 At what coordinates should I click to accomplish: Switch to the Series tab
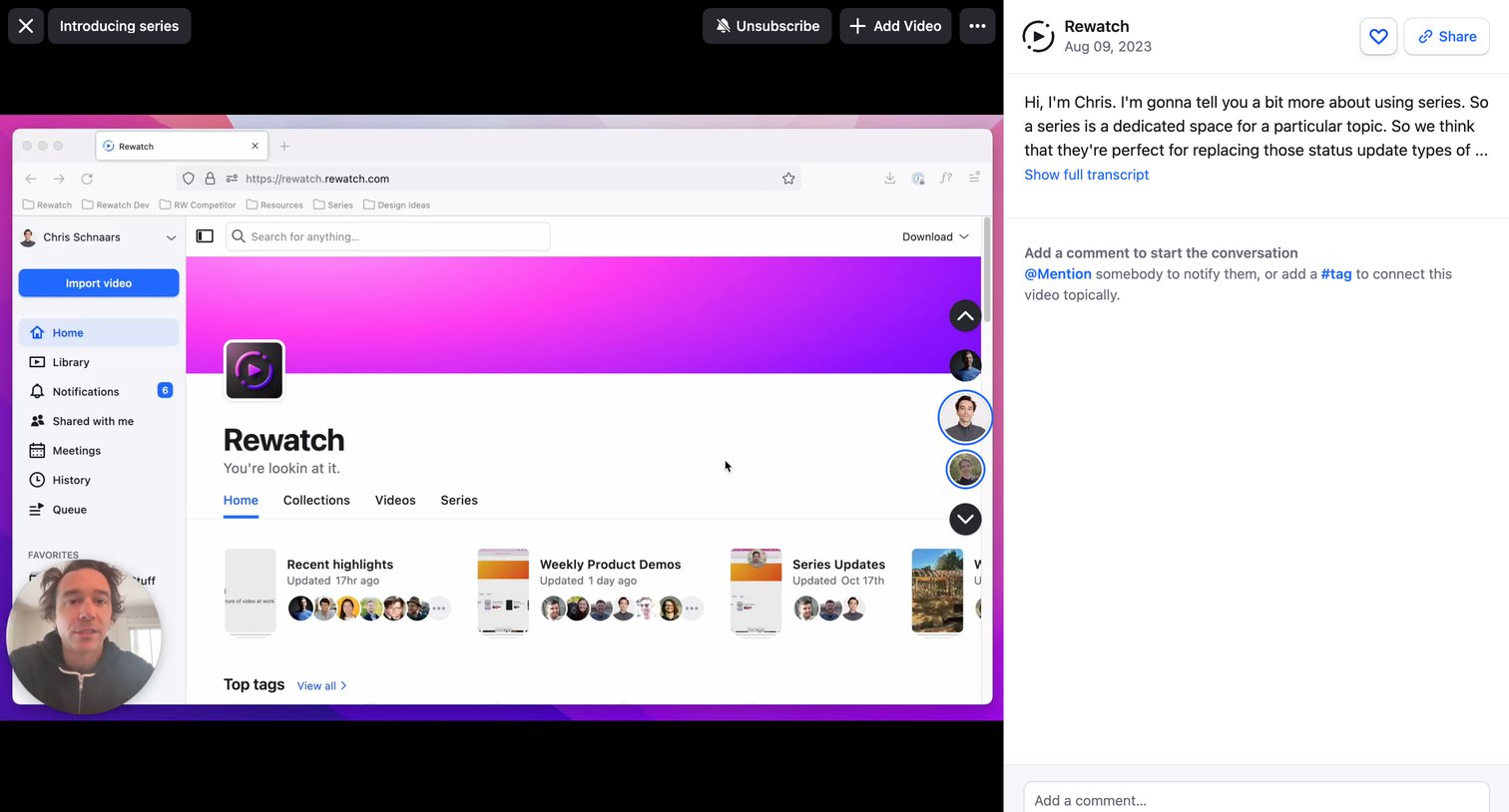(x=459, y=500)
